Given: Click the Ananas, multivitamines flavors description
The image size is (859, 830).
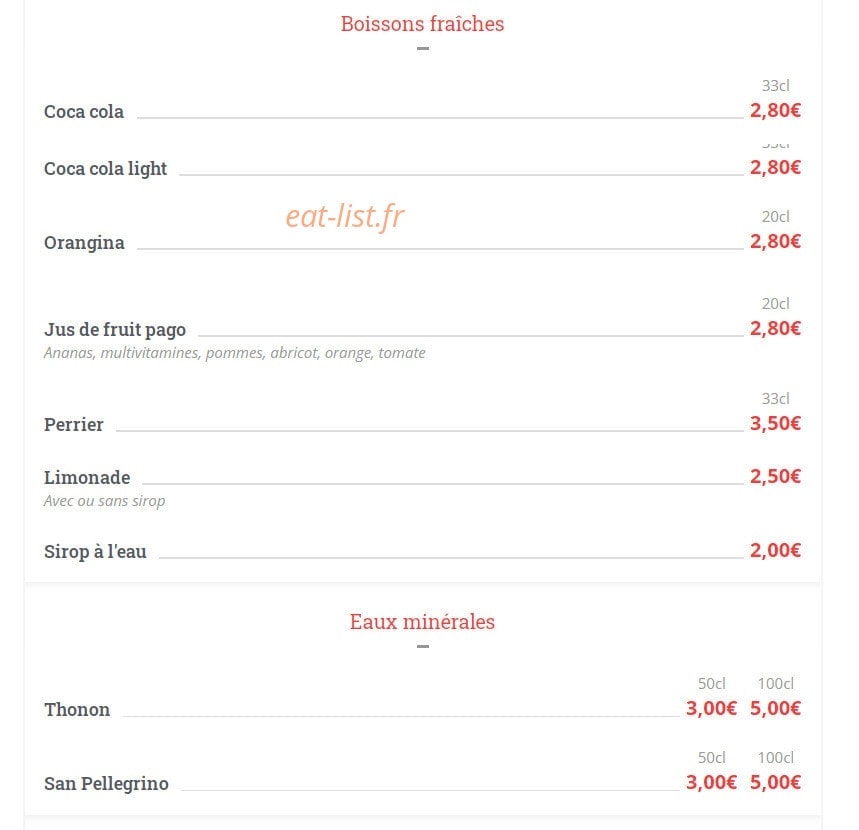Looking at the screenshot, I should click(x=234, y=353).
